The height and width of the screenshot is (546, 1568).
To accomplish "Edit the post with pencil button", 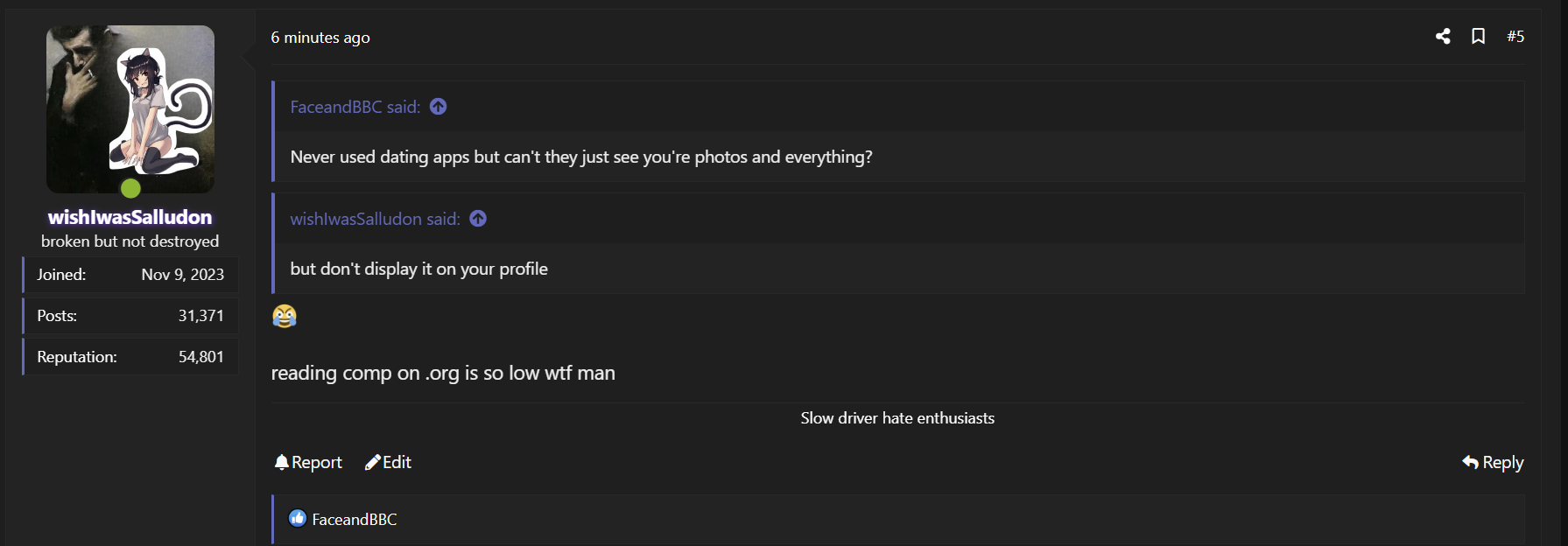I will coord(388,462).
